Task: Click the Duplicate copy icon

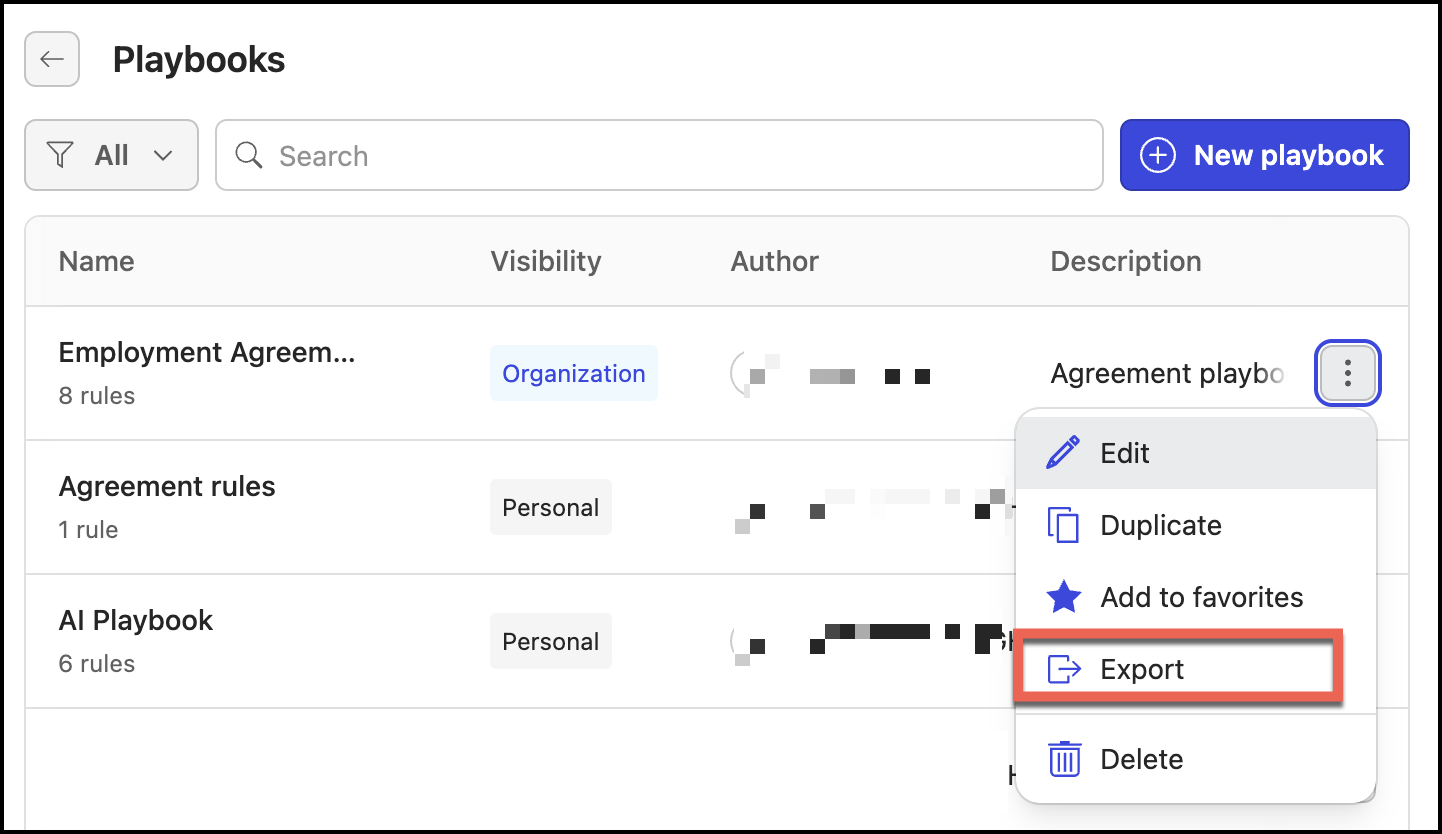Action: [x=1063, y=525]
